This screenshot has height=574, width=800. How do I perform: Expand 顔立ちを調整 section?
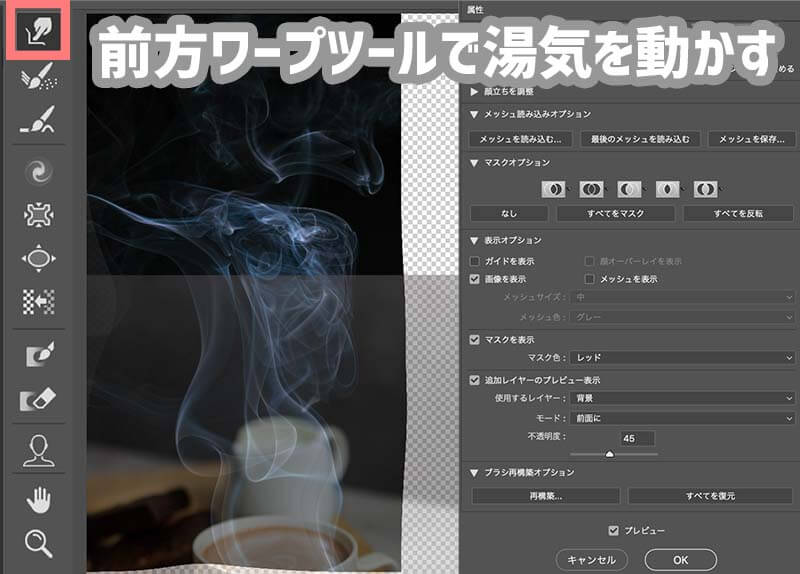[474, 92]
